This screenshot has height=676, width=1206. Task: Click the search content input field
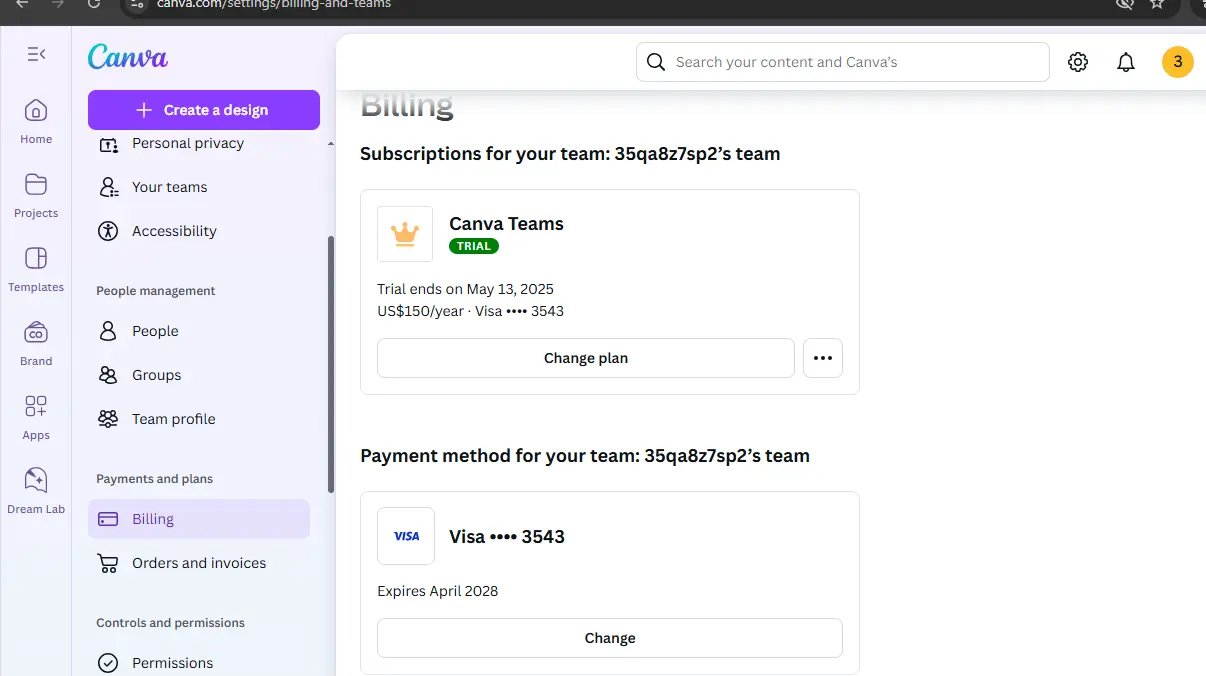[x=843, y=62]
